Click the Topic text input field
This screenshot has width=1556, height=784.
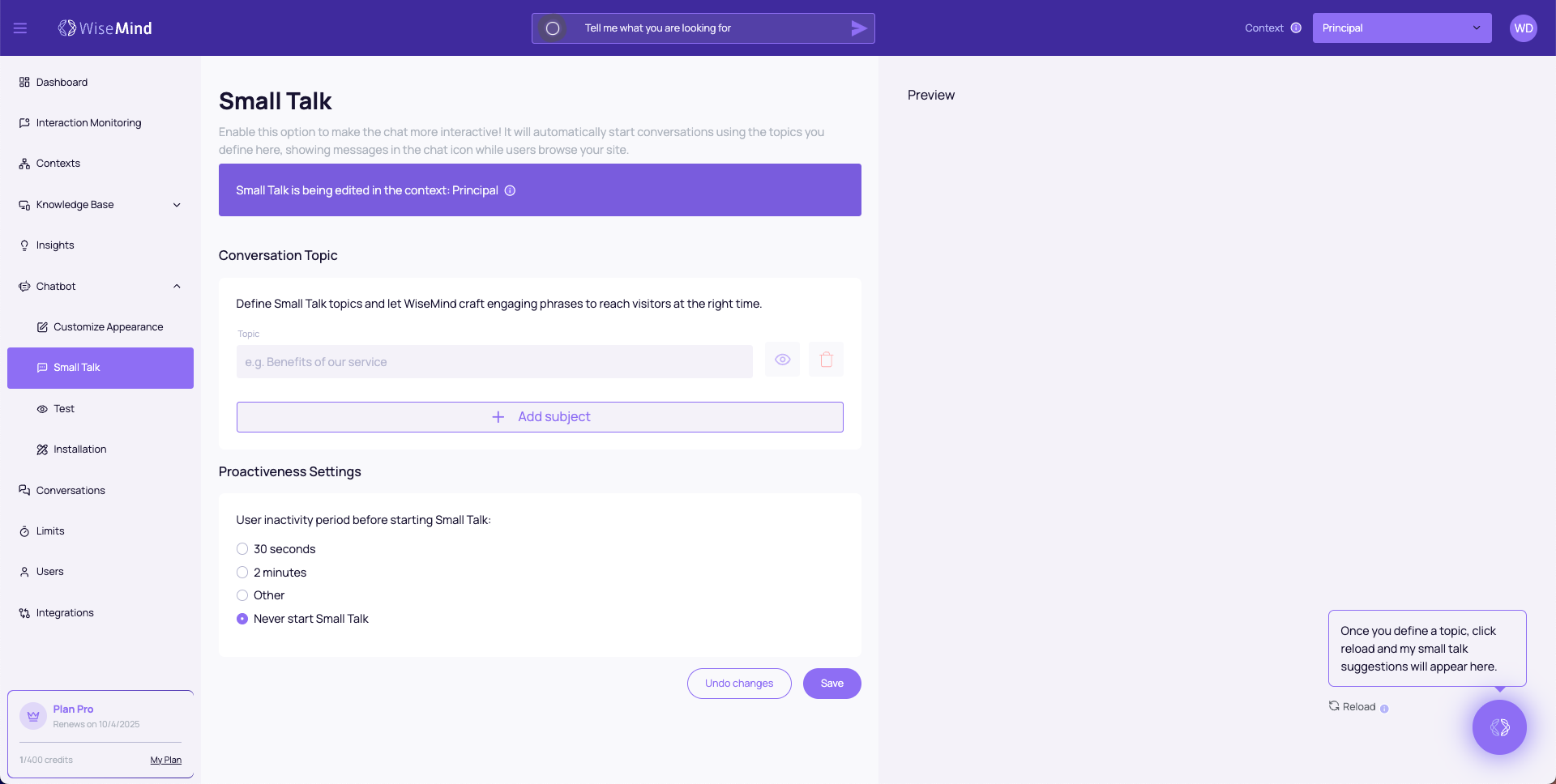[494, 362]
